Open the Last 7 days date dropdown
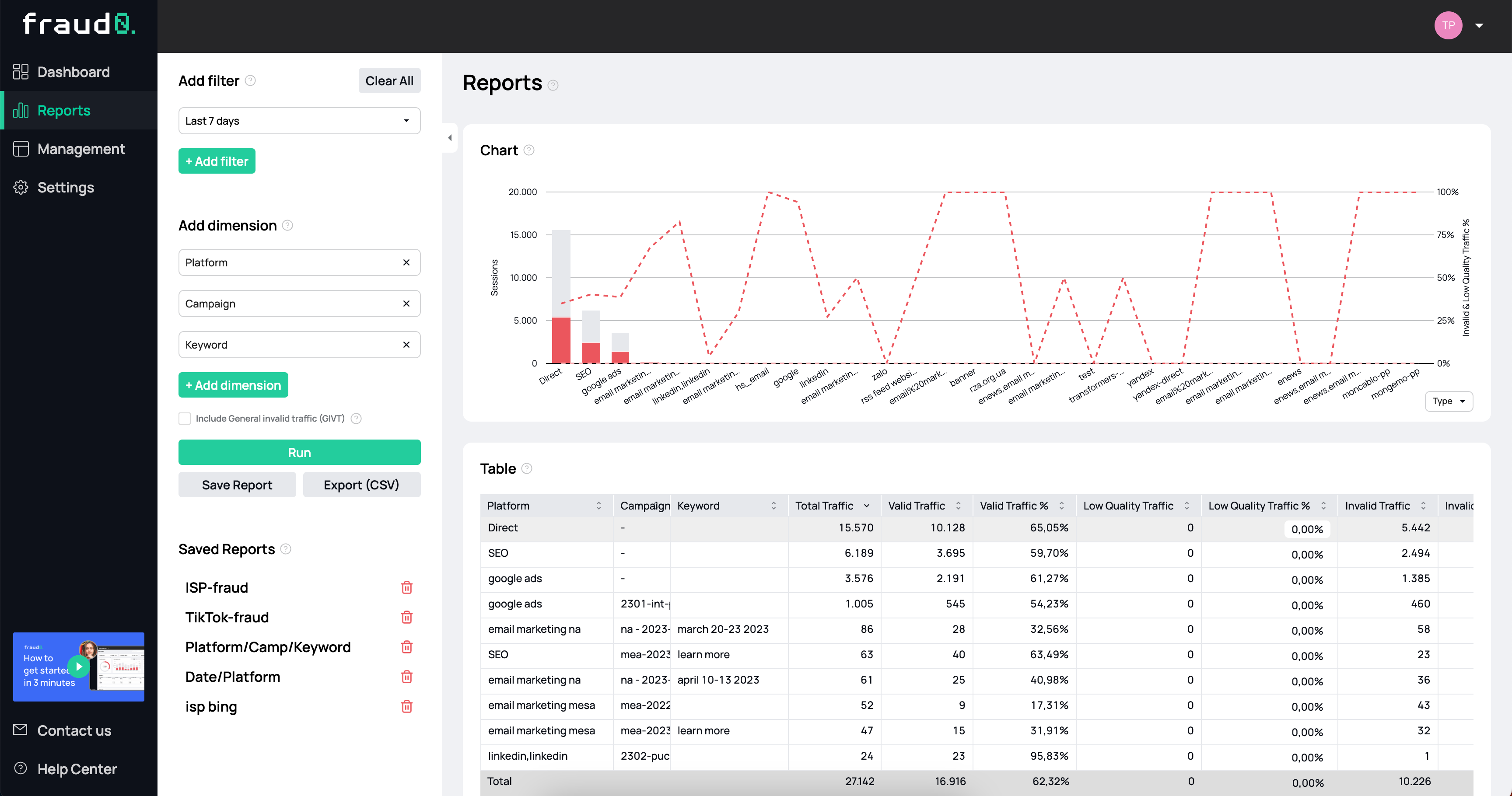This screenshot has height=796, width=1512. click(x=299, y=121)
